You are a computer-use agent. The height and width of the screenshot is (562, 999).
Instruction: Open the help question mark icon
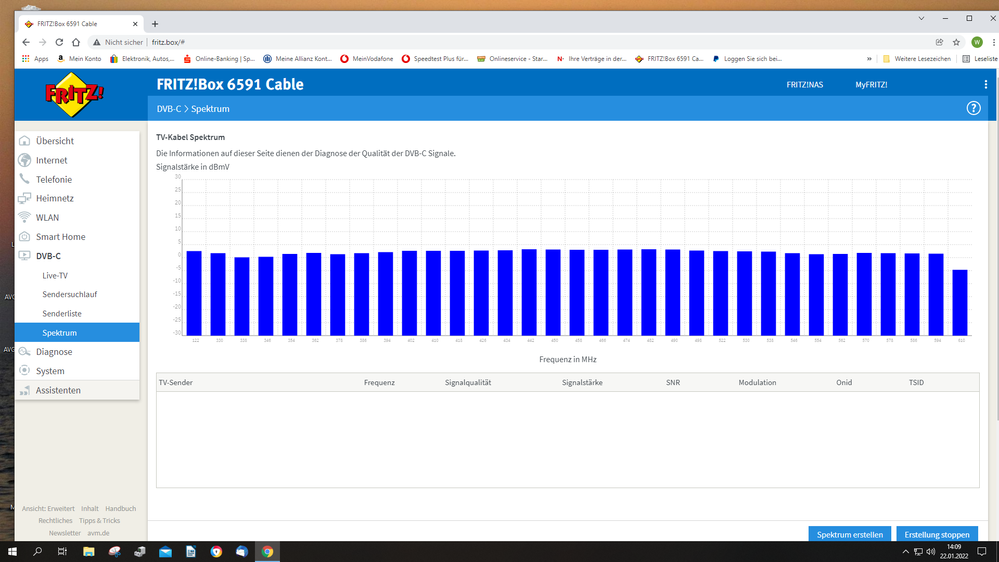pyautogui.click(x=973, y=108)
